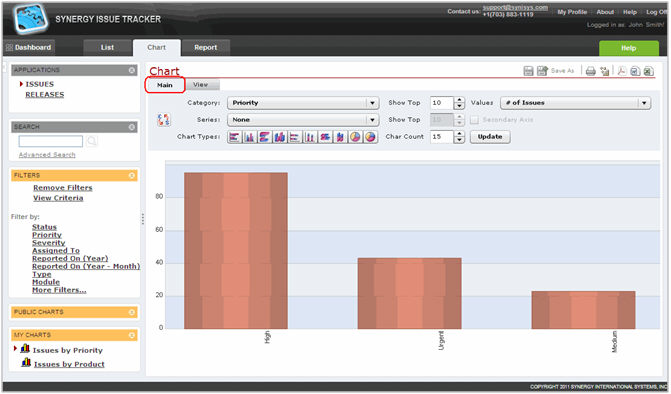Open the Releases application link
671x394 pixels.
point(45,95)
